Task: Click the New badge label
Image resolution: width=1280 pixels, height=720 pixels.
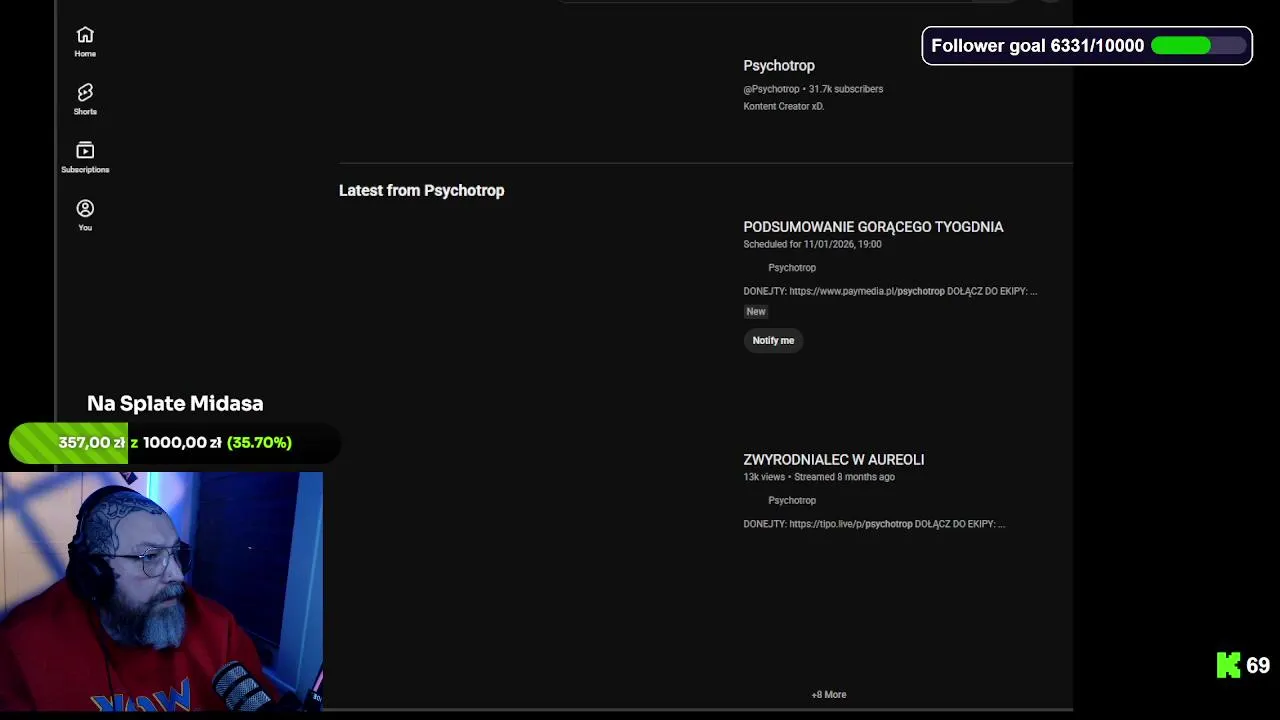Action: [755, 312]
